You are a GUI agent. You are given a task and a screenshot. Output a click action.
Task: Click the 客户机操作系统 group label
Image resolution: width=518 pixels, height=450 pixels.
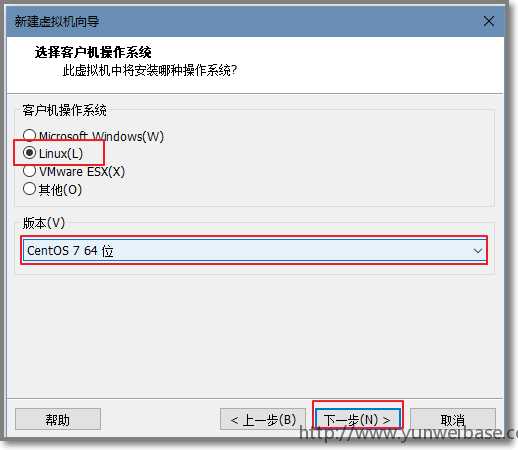tap(65, 110)
